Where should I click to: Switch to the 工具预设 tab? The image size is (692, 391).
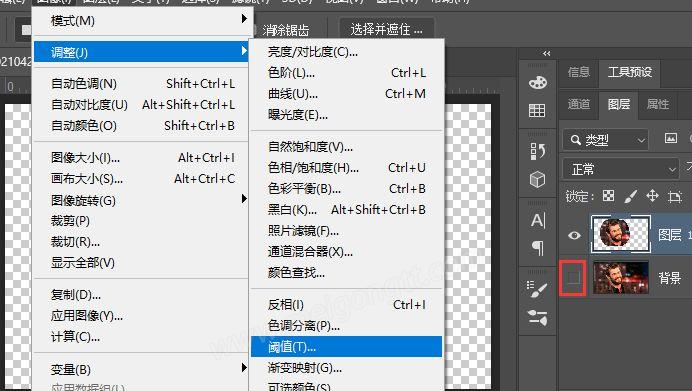630,72
